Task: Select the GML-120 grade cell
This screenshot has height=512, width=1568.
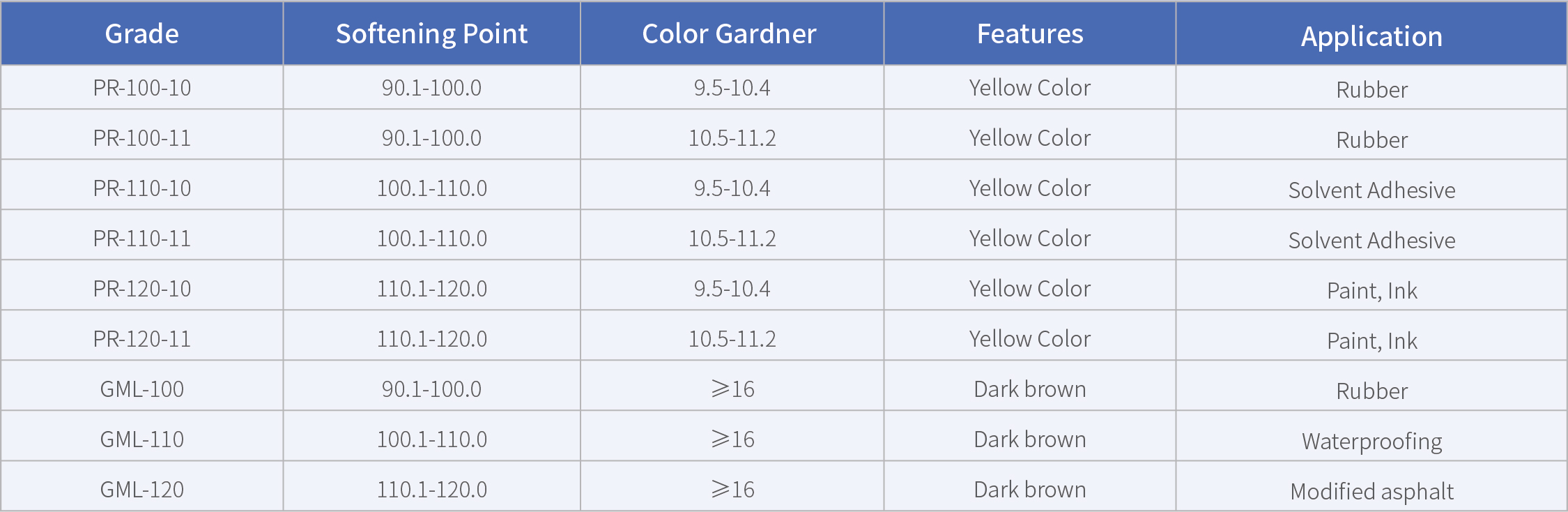Action: pyautogui.click(x=141, y=490)
